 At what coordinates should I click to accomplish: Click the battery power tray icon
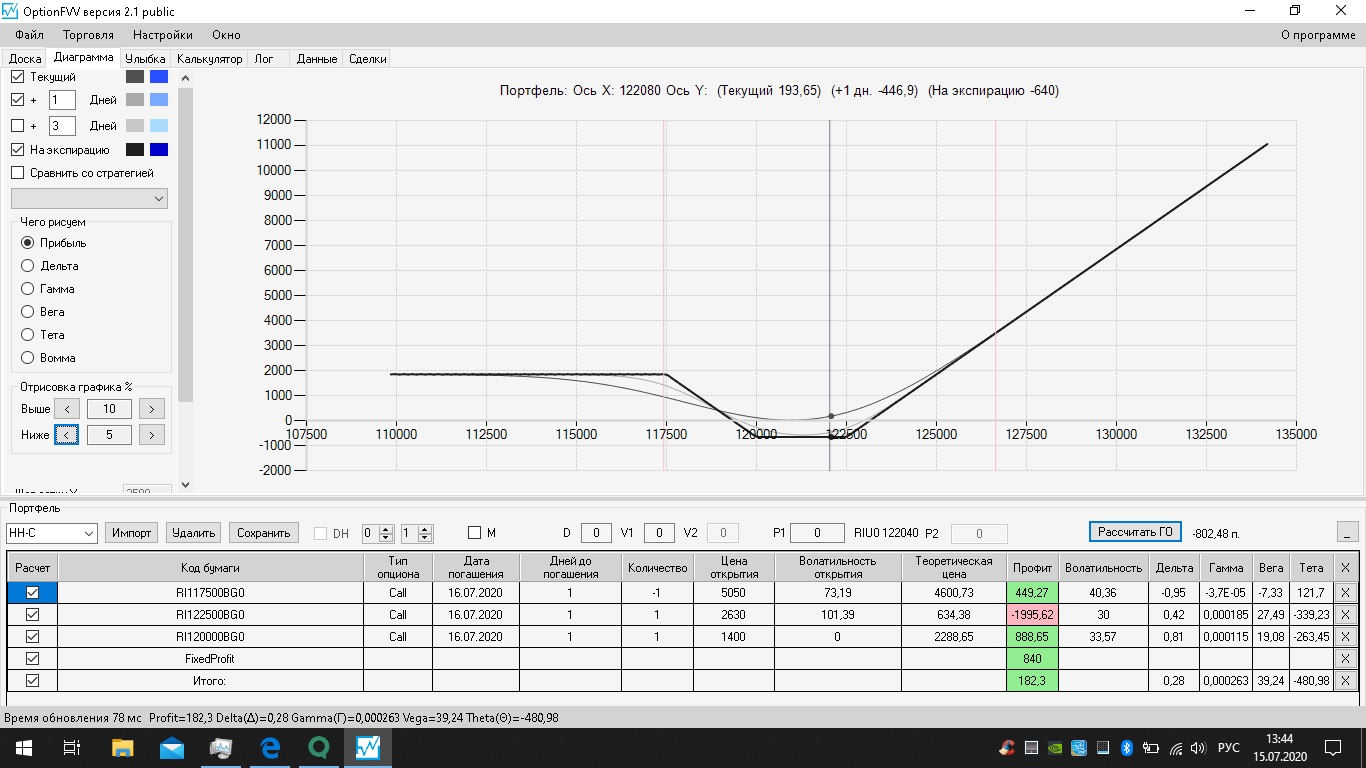coord(1151,748)
